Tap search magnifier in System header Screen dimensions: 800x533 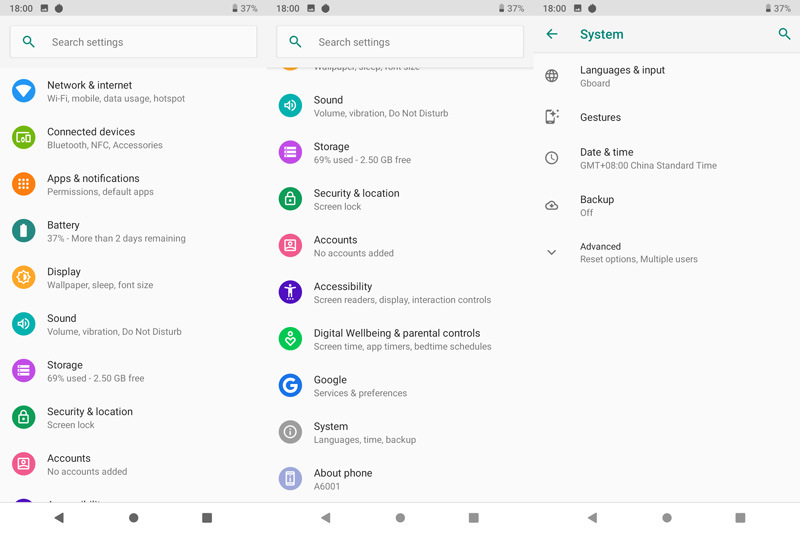point(784,34)
